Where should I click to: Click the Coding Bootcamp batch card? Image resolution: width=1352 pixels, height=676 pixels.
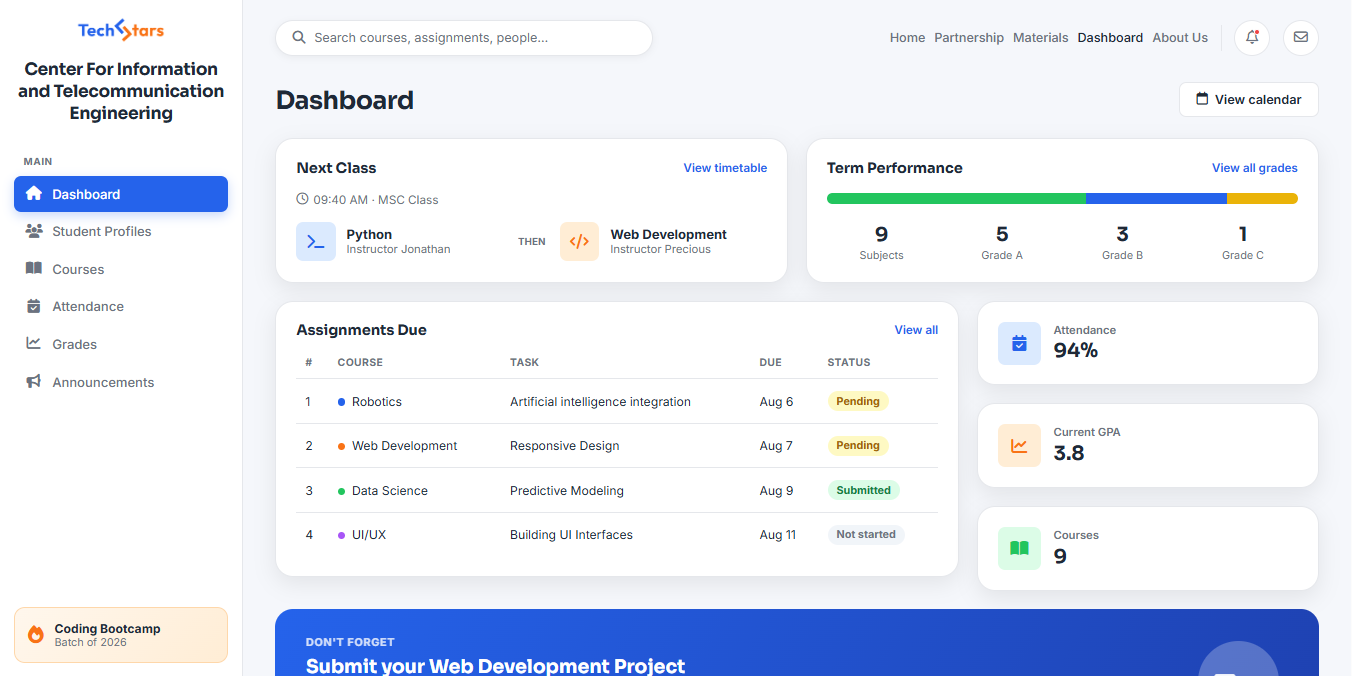tap(121, 635)
